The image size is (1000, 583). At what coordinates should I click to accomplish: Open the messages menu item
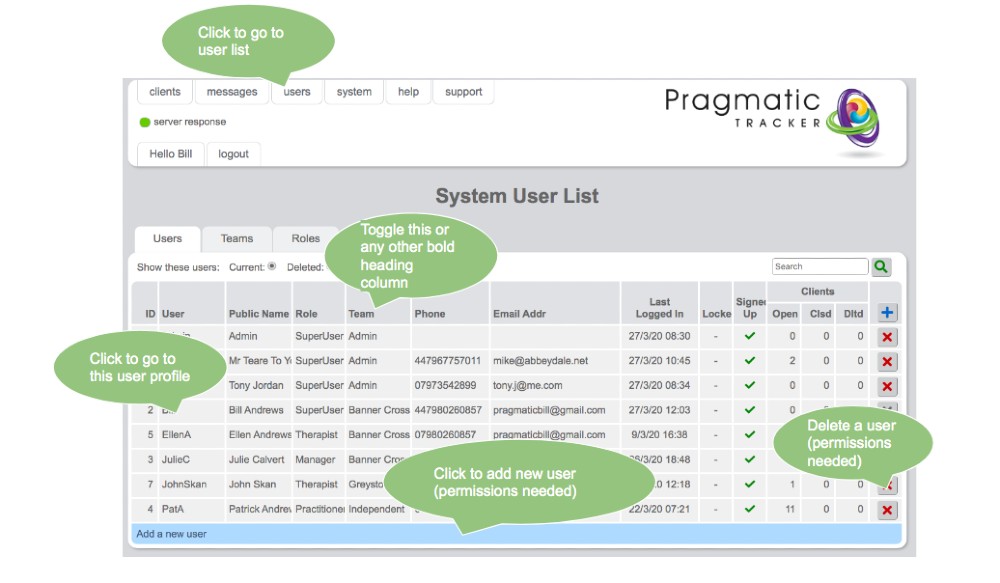point(232,92)
